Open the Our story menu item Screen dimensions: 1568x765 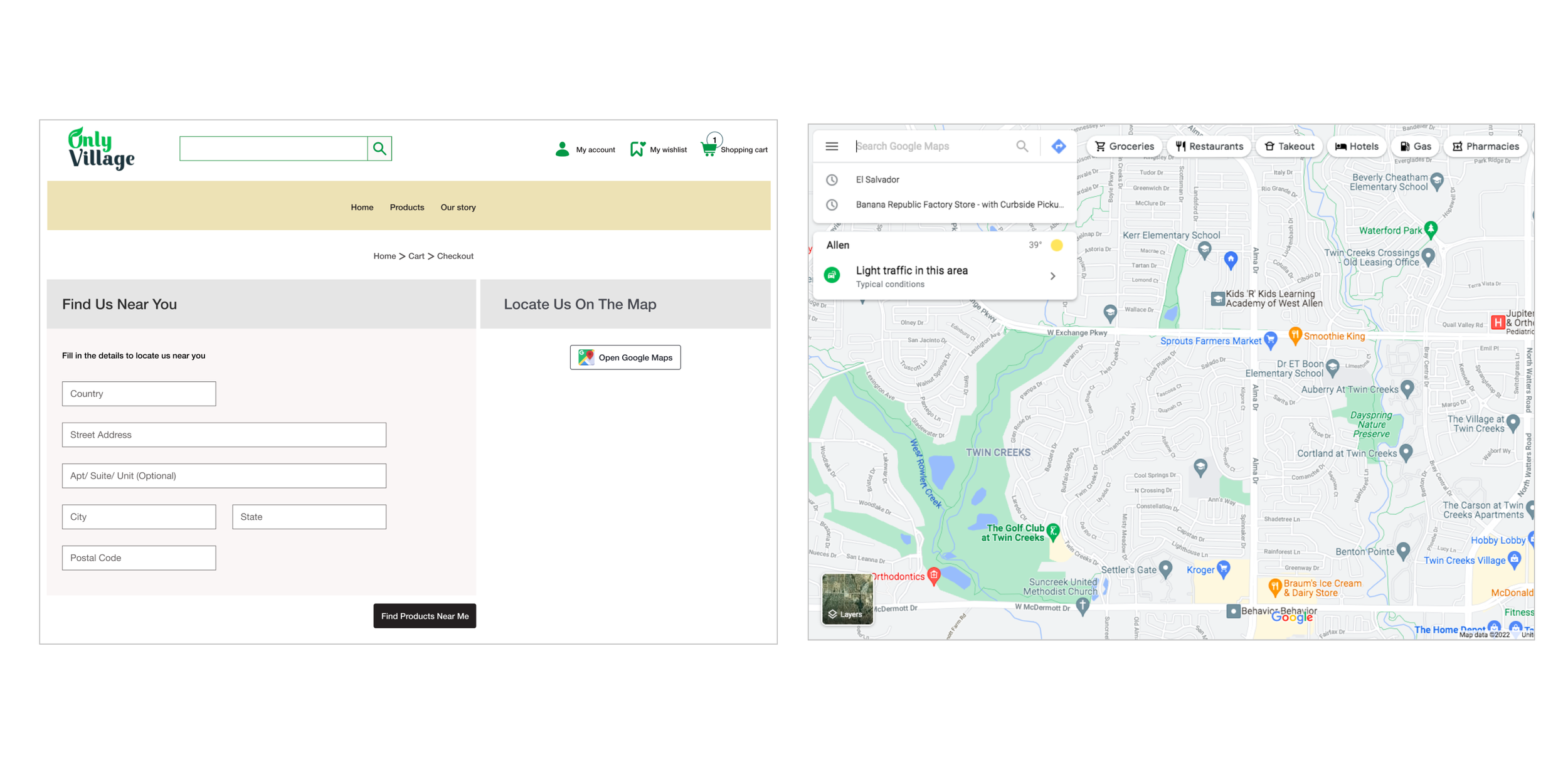(458, 208)
